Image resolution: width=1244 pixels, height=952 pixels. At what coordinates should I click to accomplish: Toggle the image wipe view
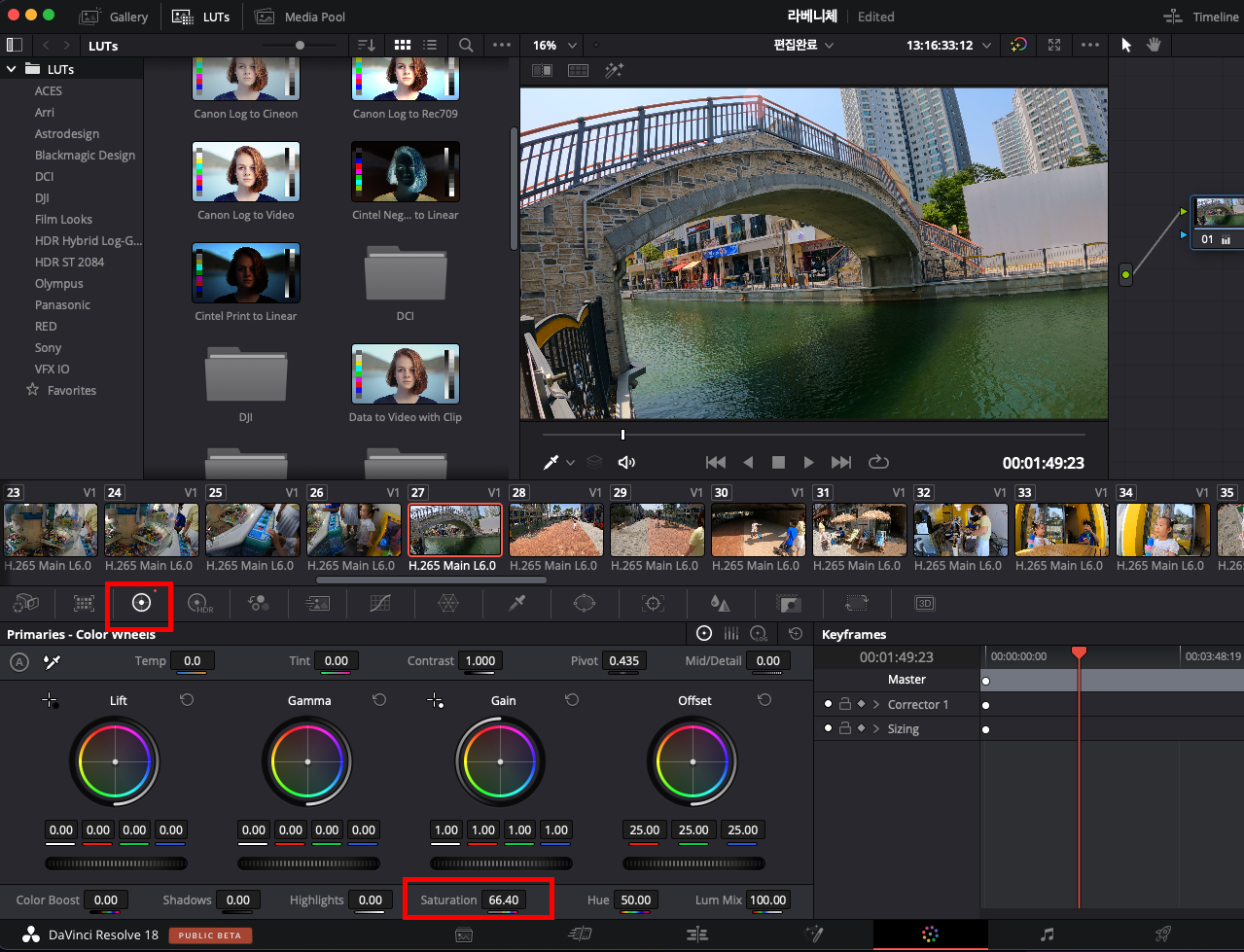(x=542, y=71)
